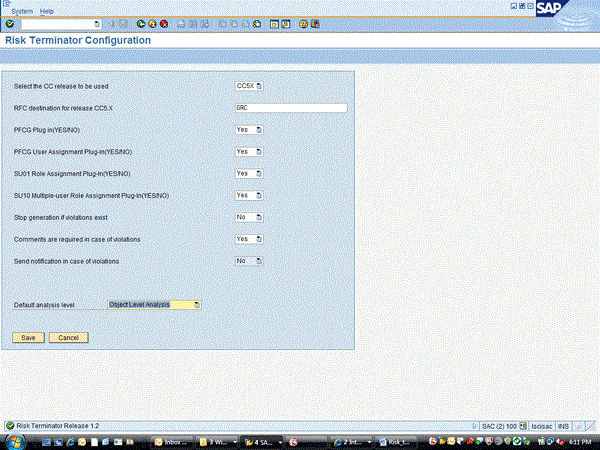Open the CC release dropdown showing CC5X

tap(260, 86)
